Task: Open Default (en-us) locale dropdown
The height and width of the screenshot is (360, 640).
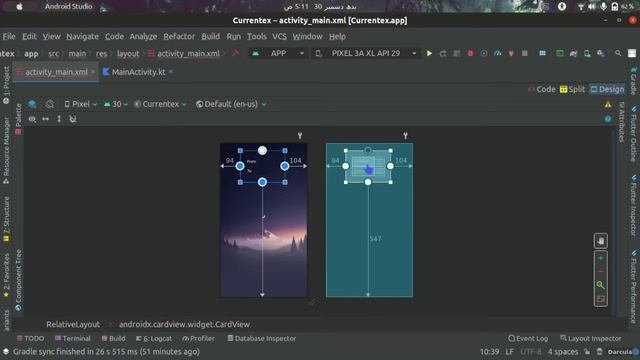Action: [231, 104]
